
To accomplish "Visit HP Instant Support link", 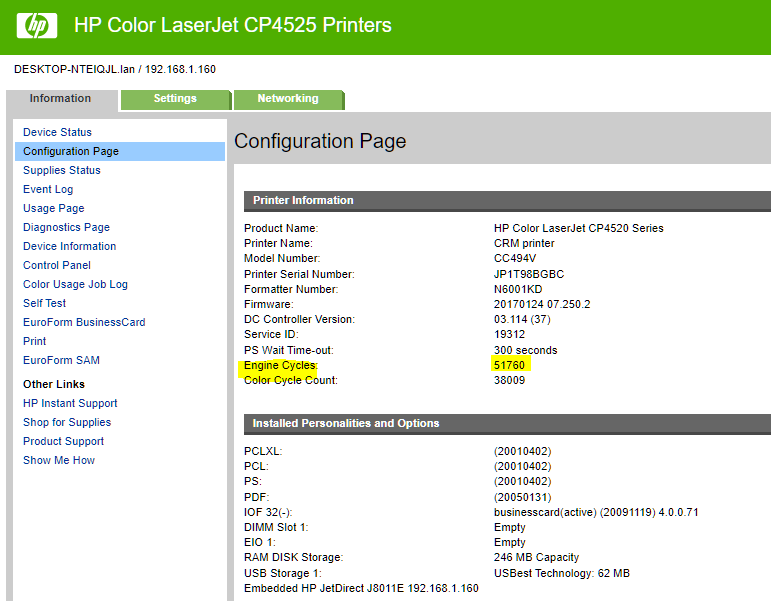I will (x=70, y=403).
